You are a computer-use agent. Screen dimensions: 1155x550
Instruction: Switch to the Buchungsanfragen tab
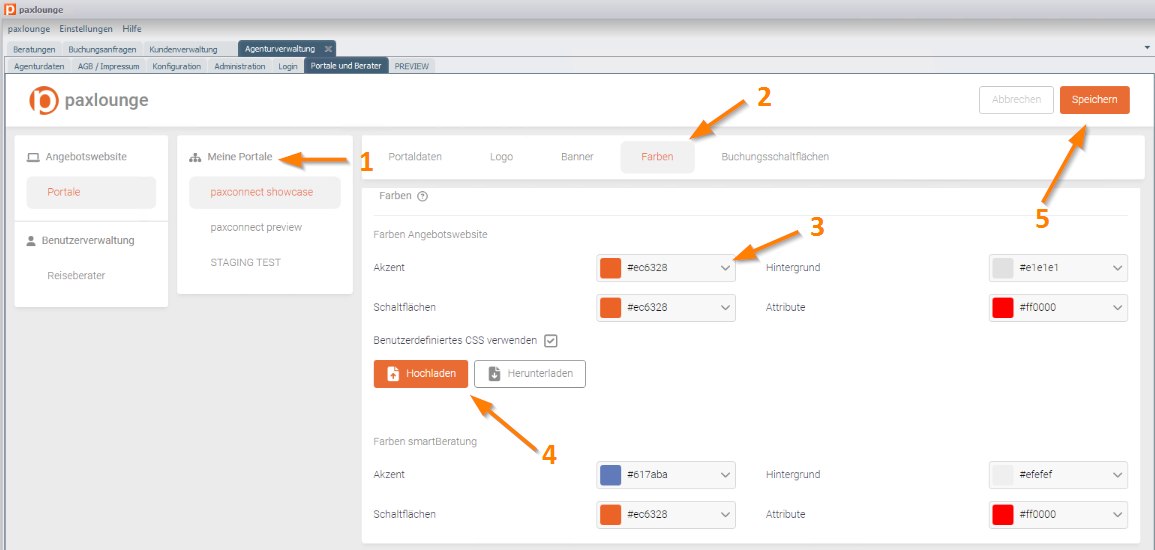102,49
